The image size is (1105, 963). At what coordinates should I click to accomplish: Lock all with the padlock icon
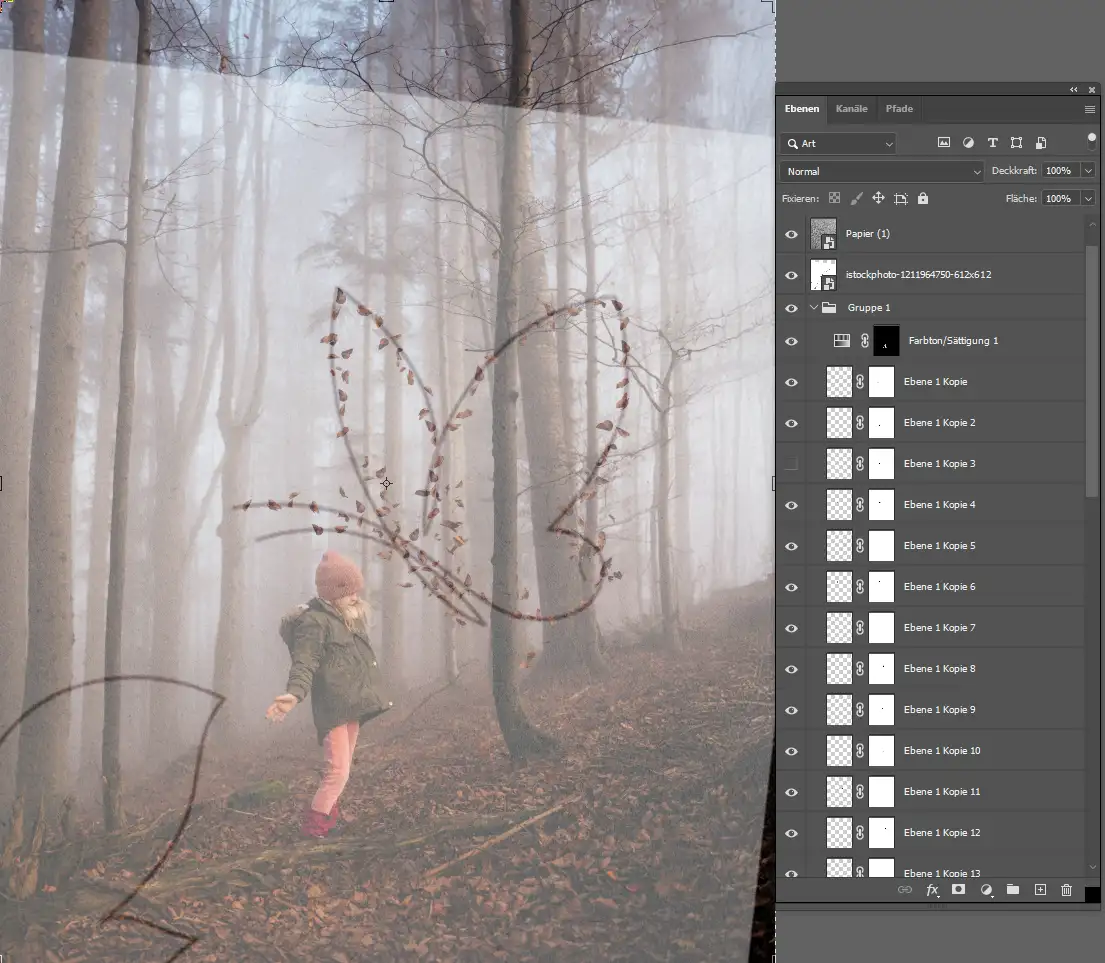[x=923, y=199]
